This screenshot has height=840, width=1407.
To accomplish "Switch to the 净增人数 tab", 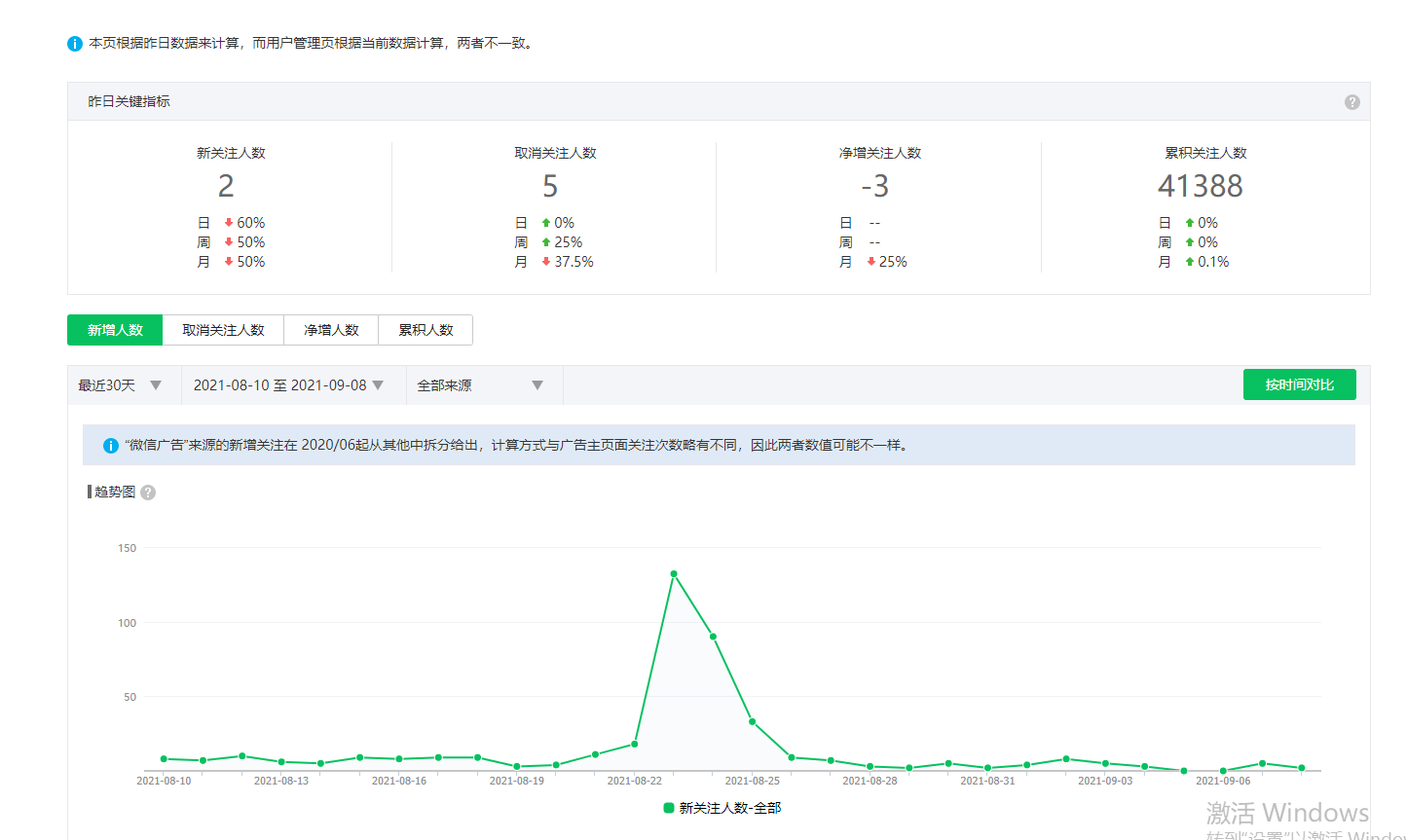I will click(331, 330).
